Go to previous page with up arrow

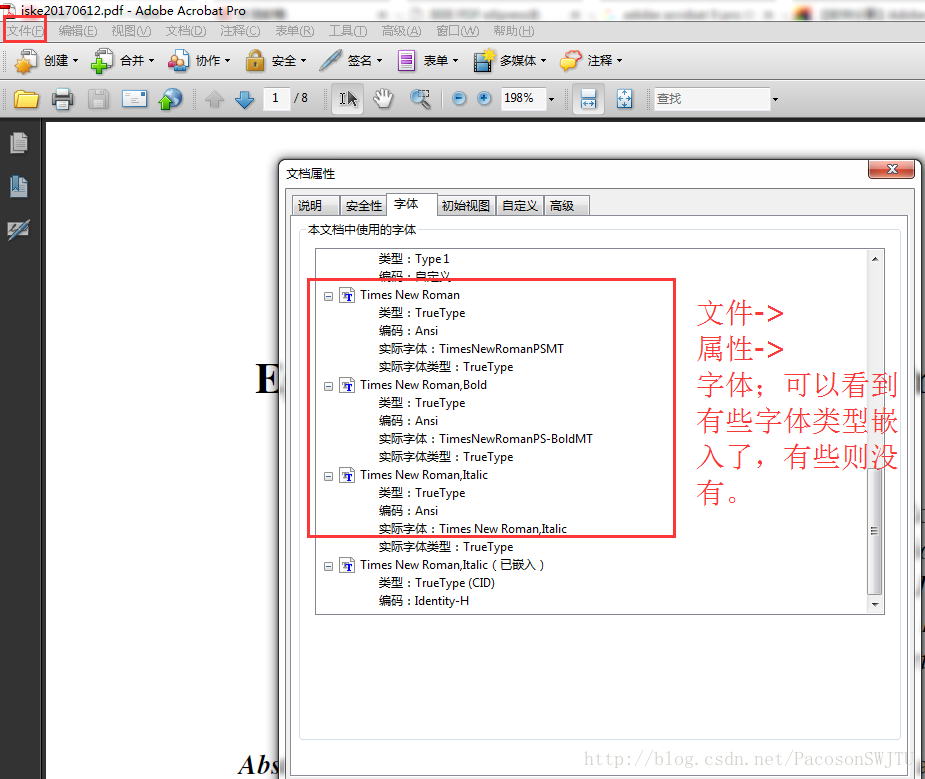[214, 99]
